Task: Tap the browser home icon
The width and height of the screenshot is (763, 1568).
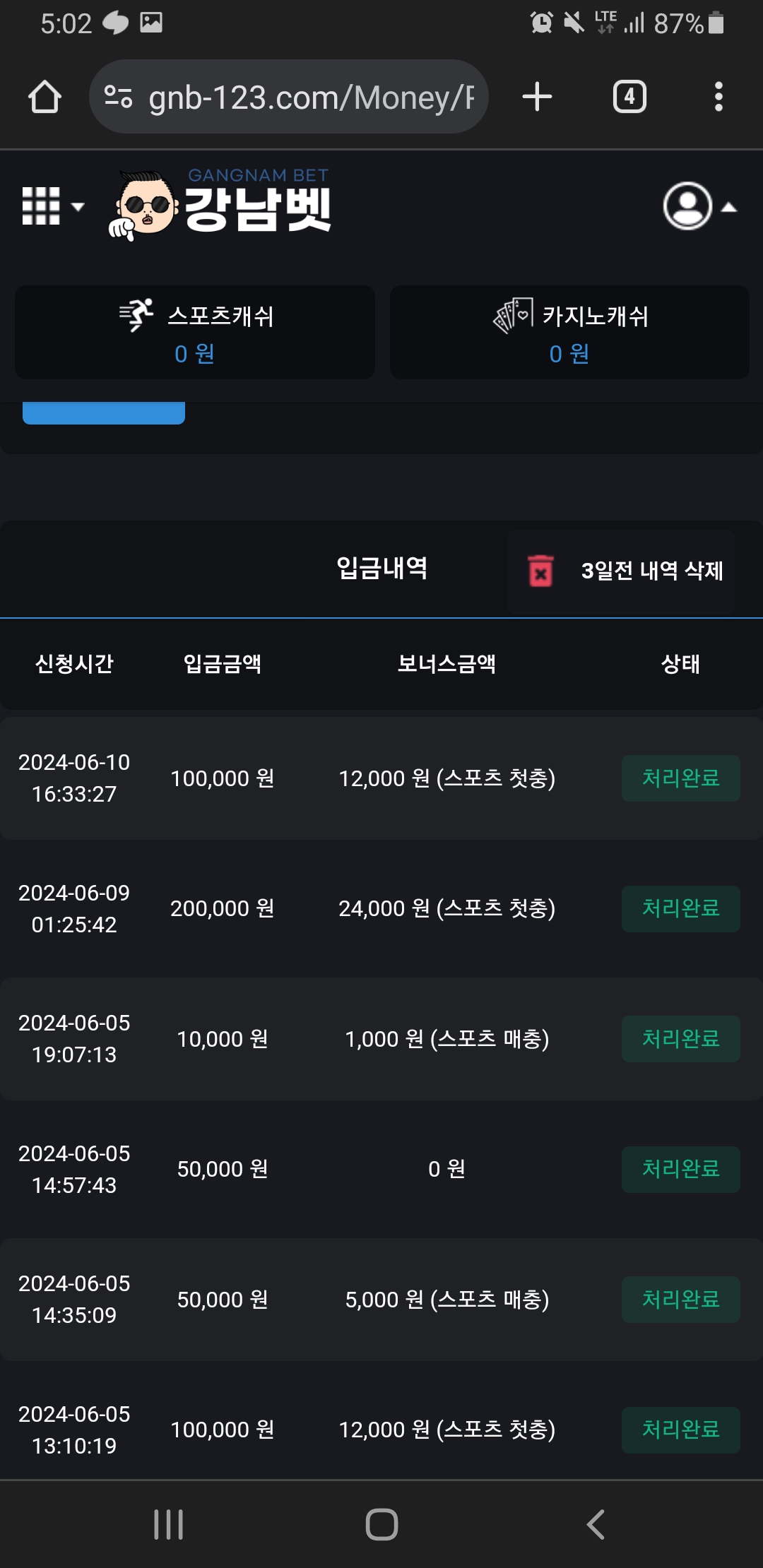Action: pyautogui.click(x=45, y=97)
